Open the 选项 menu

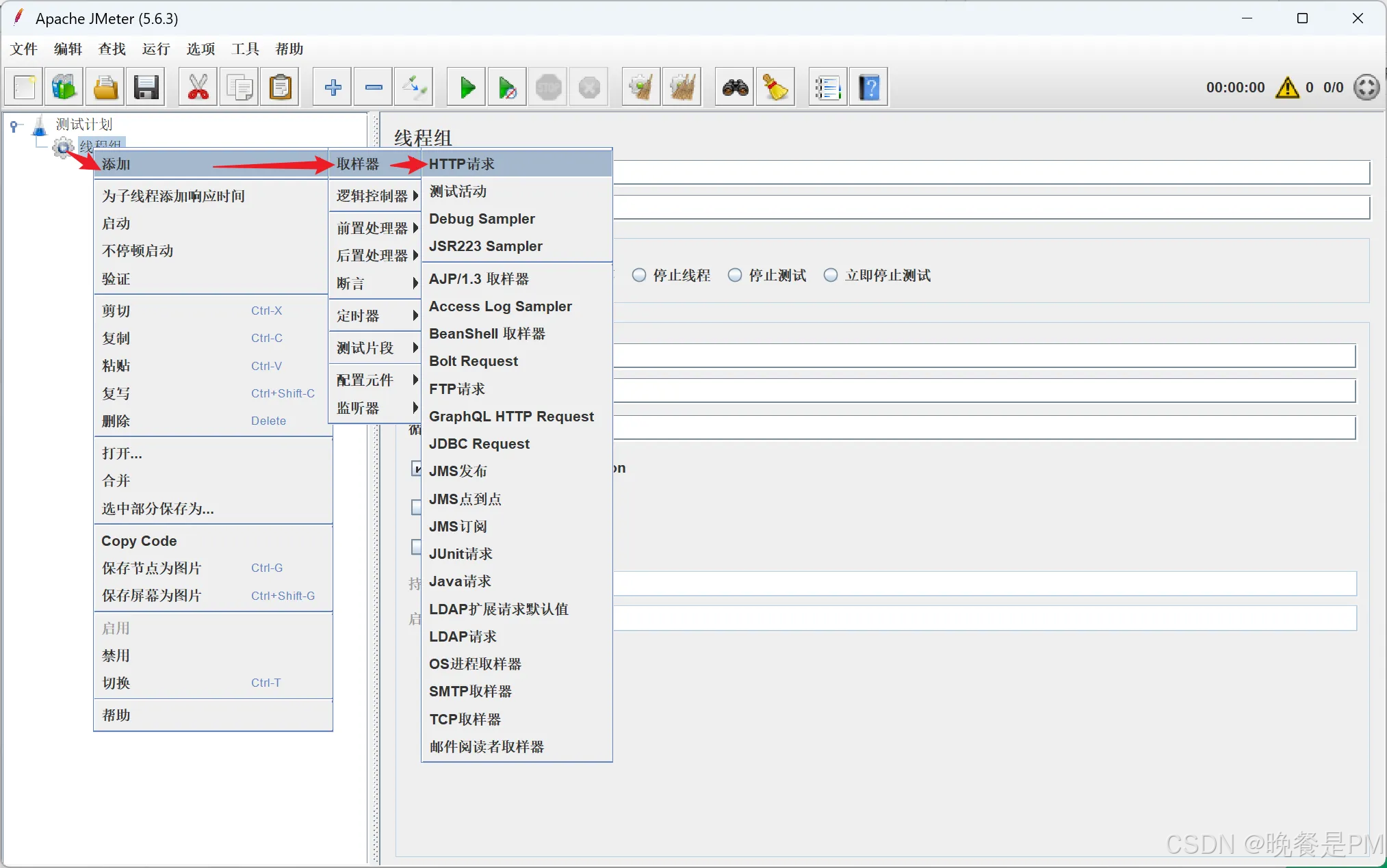200,49
